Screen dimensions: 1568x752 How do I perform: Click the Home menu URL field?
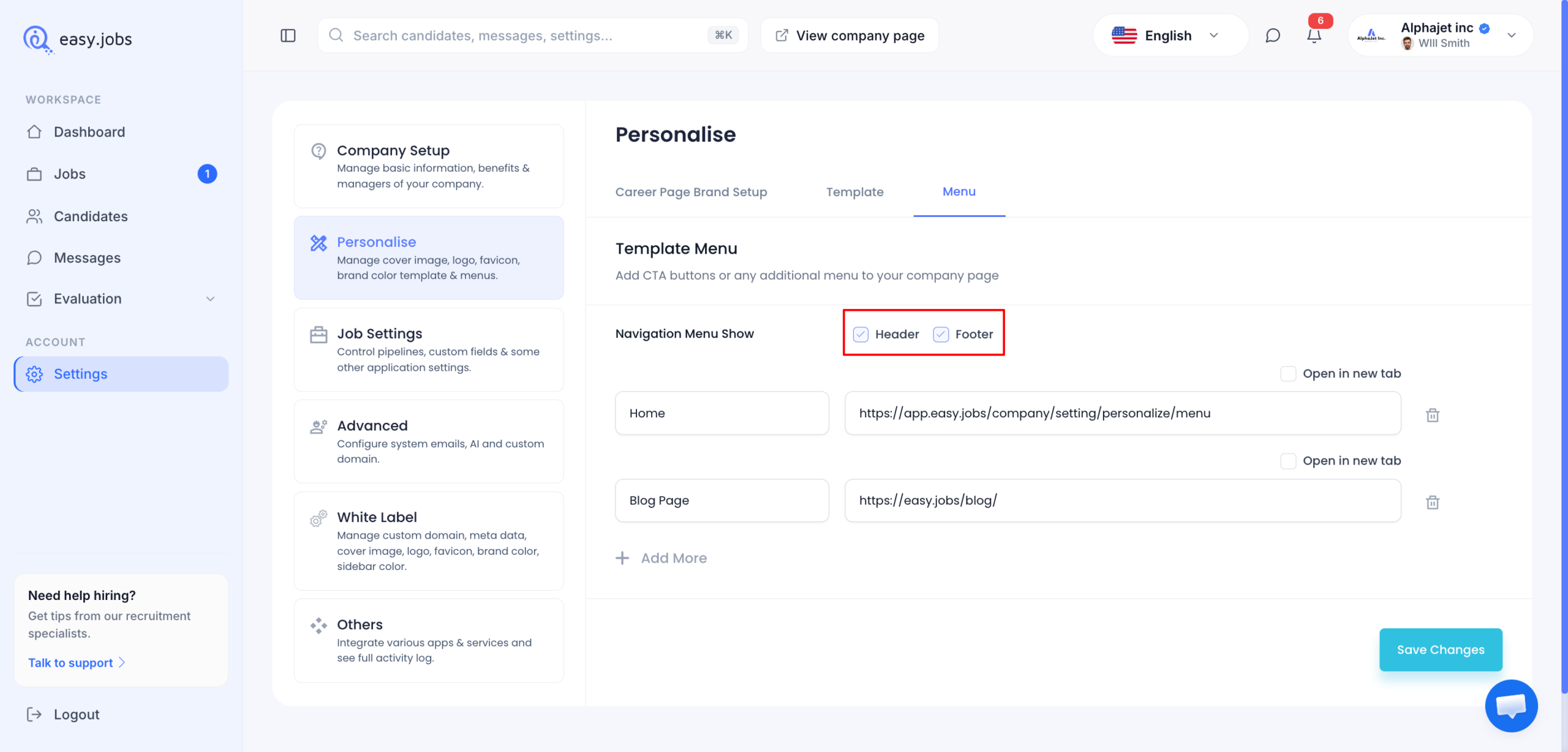pos(1123,413)
